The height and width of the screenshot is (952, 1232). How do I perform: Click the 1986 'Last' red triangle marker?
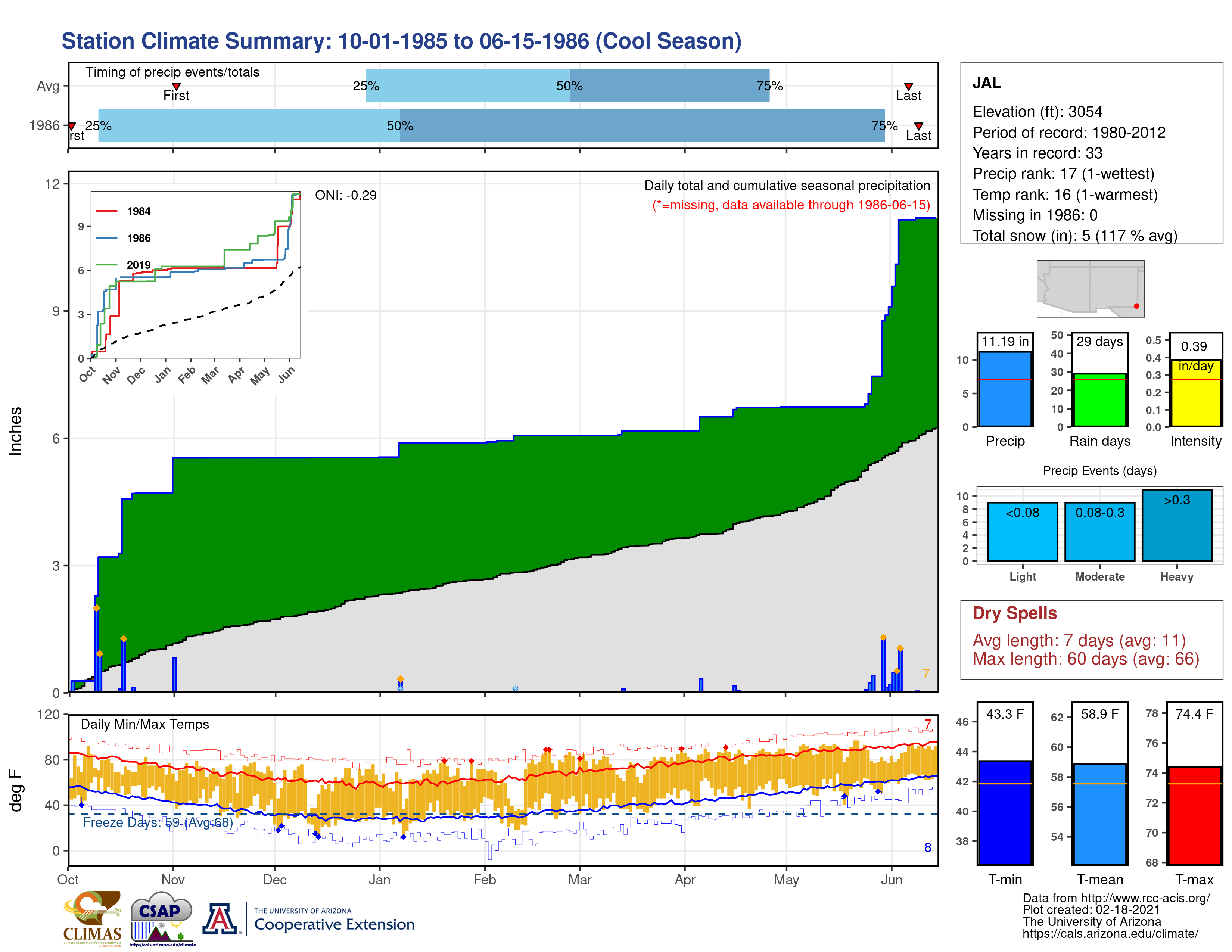tap(918, 126)
